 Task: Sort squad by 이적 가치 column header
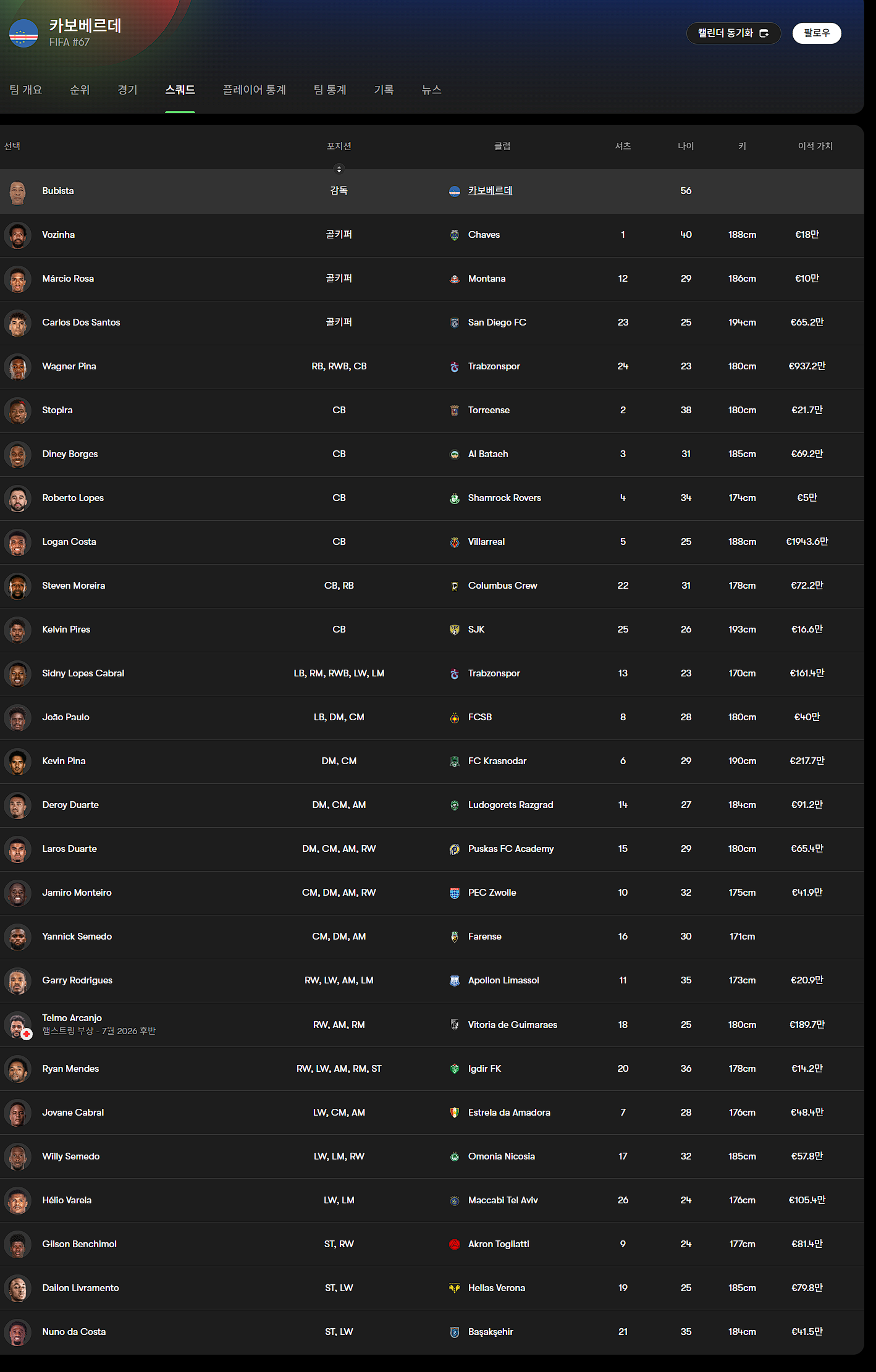(815, 146)
